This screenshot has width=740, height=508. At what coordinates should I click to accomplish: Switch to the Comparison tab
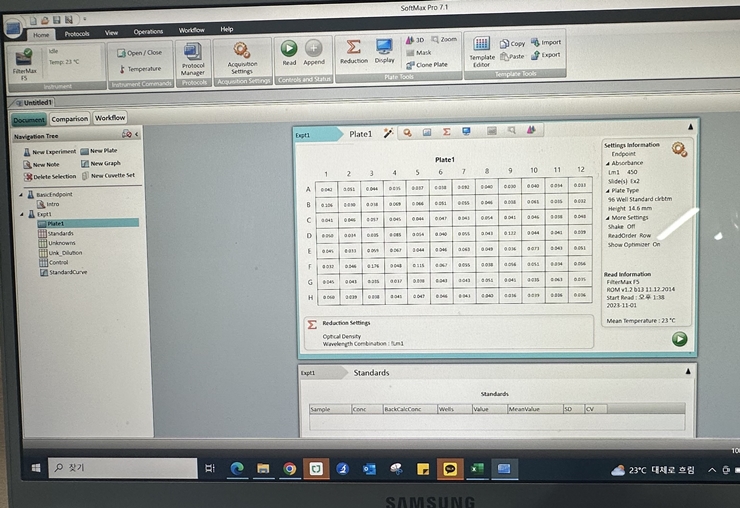coord(69,119)
